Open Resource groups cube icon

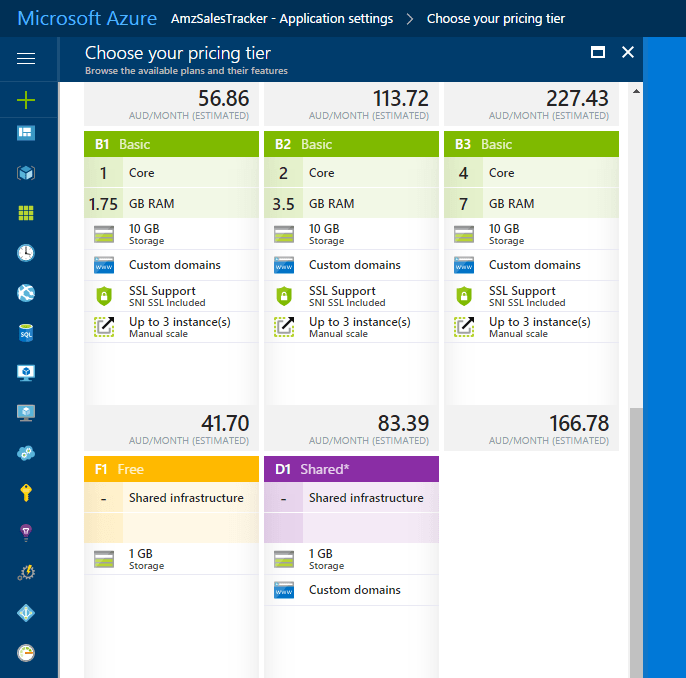click(26, 173)
